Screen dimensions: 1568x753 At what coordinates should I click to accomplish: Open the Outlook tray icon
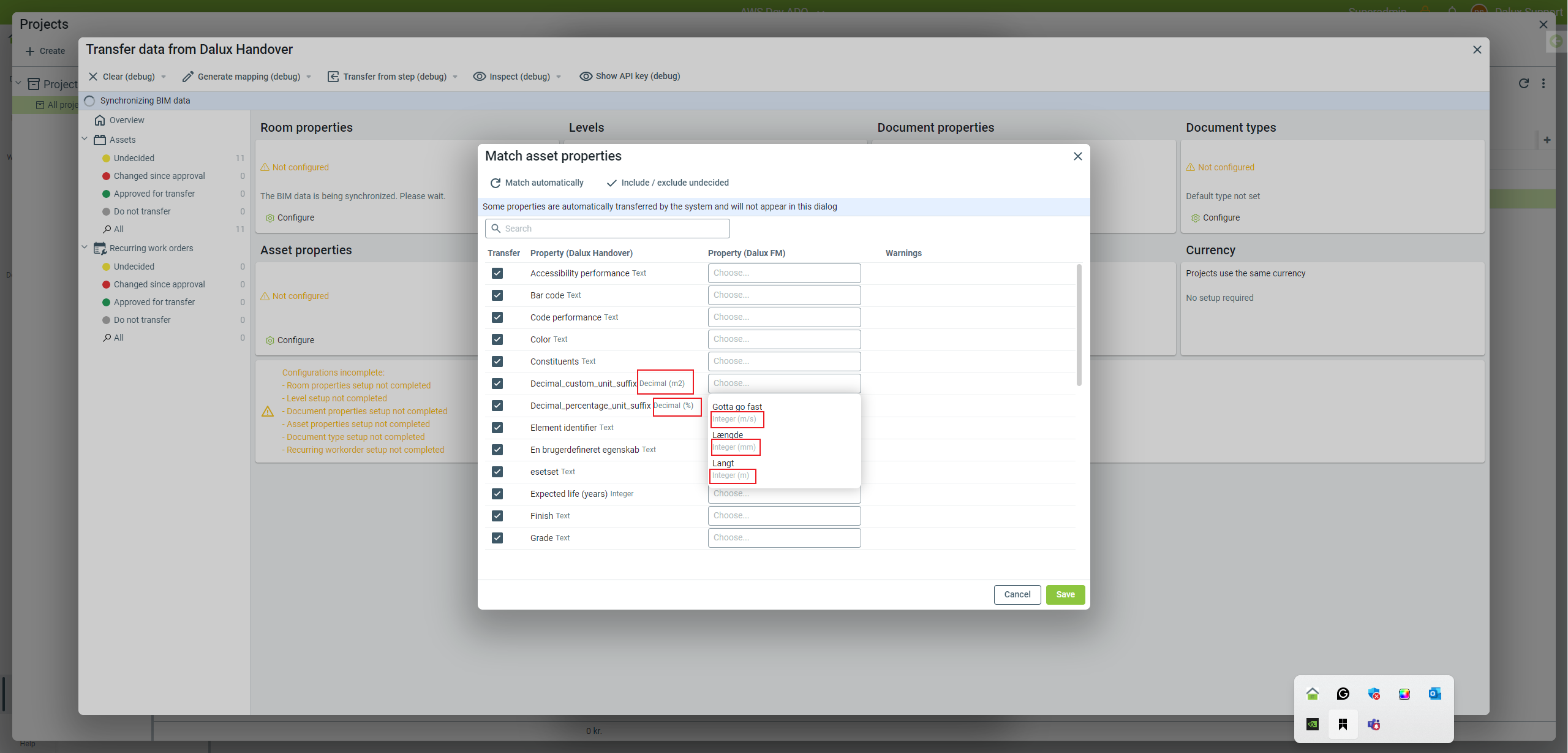[x=1434, y=694]
